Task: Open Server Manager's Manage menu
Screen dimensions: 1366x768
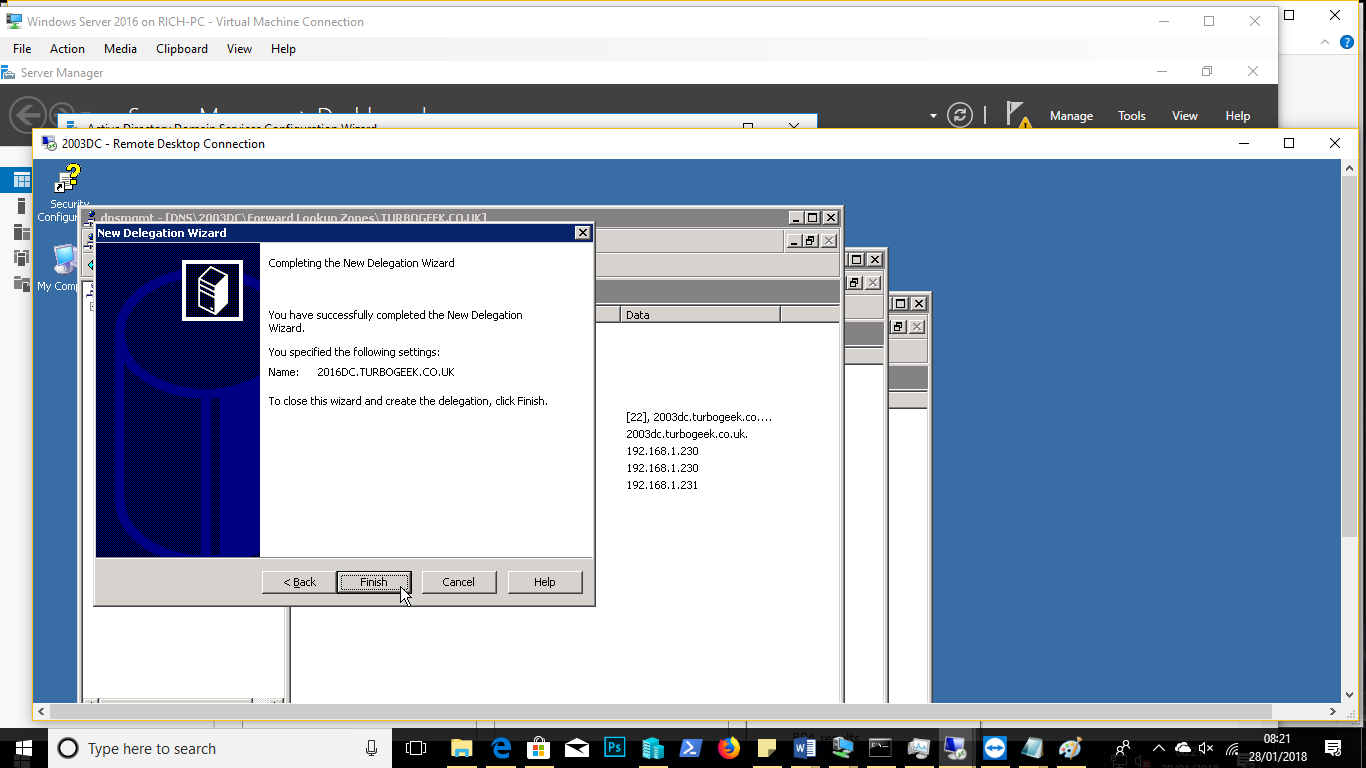Action: point(1071,116)
